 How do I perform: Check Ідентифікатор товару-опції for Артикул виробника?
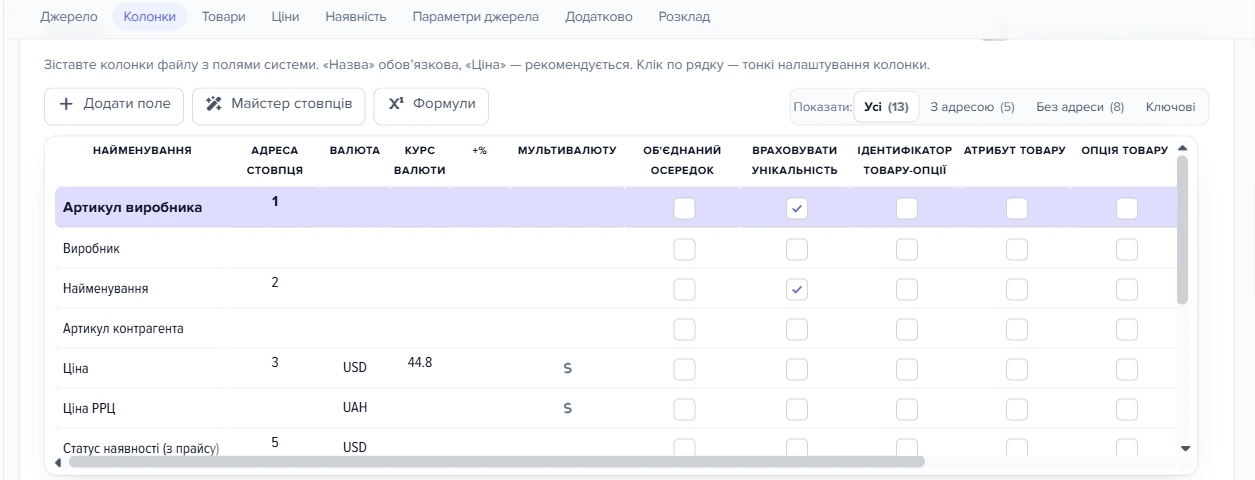(907, 208)
